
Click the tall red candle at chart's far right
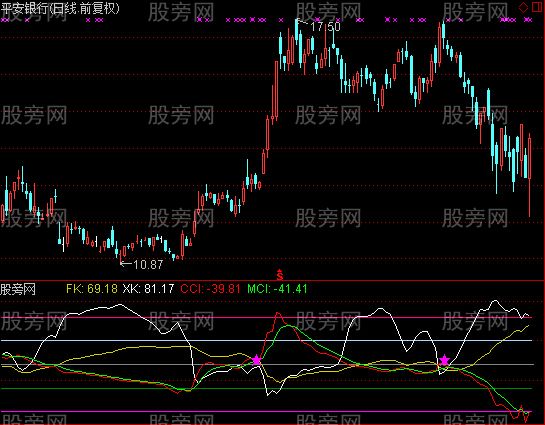click(x=529, y=175)
